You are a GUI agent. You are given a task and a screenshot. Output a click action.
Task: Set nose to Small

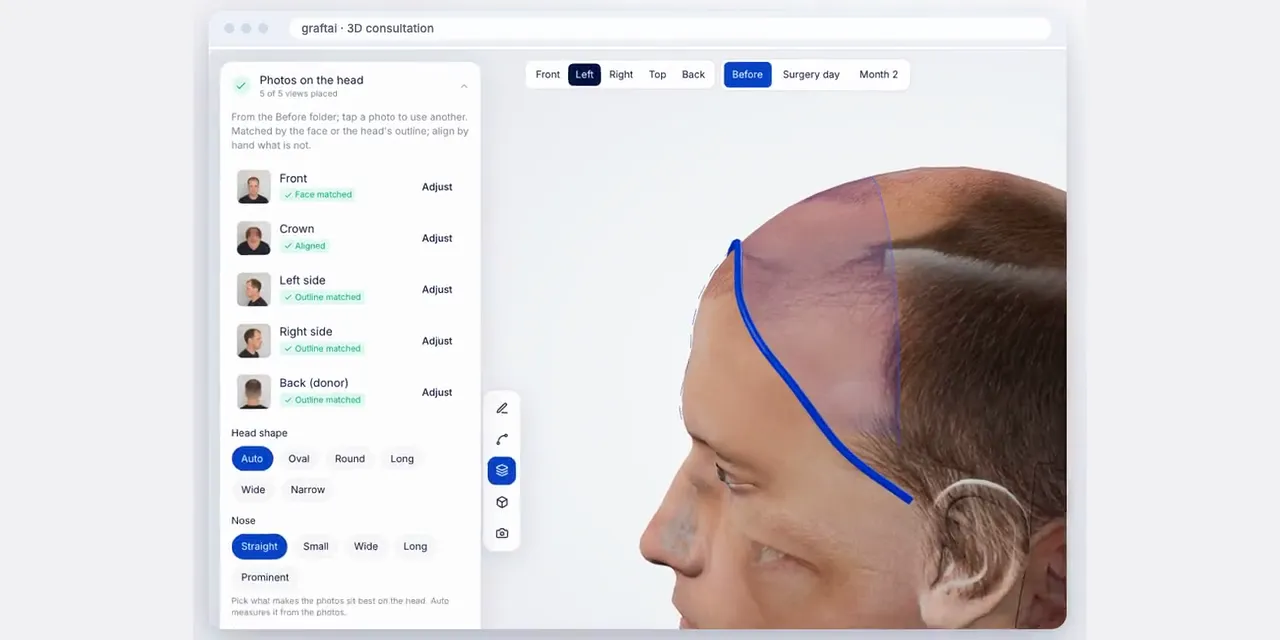click(316, 546)
